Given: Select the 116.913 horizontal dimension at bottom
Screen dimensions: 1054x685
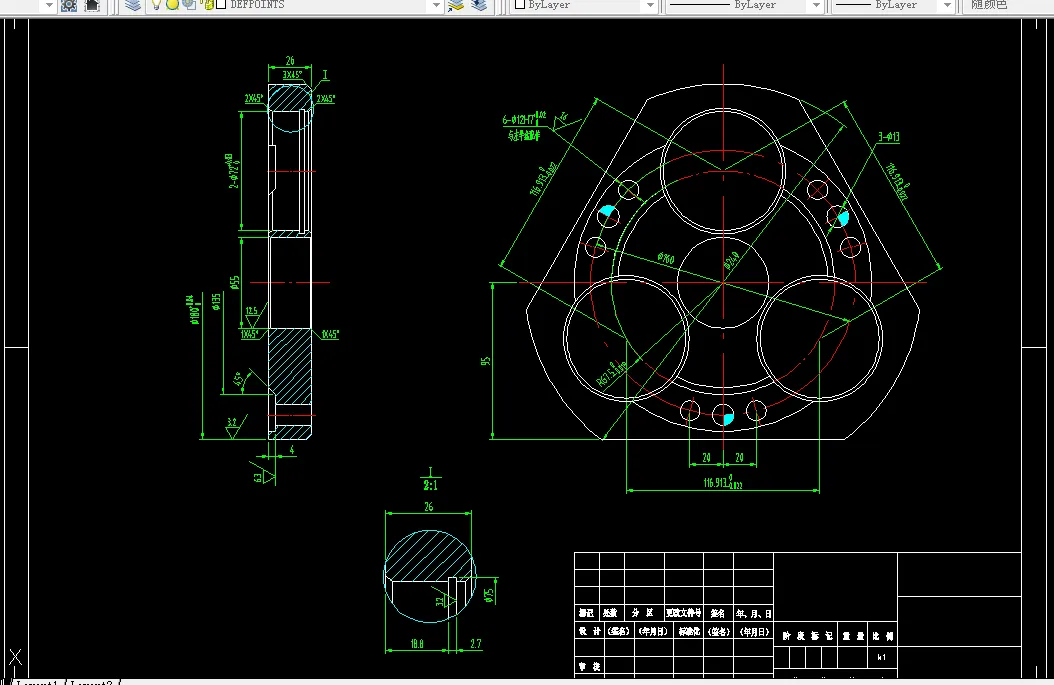Looking at the screenshot, I should [723, 483].
